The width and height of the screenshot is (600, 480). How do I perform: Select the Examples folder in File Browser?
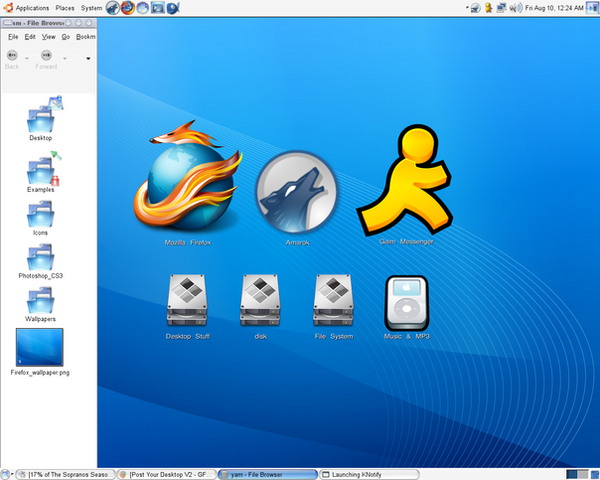pyautogui.click(x=41, y=172)
